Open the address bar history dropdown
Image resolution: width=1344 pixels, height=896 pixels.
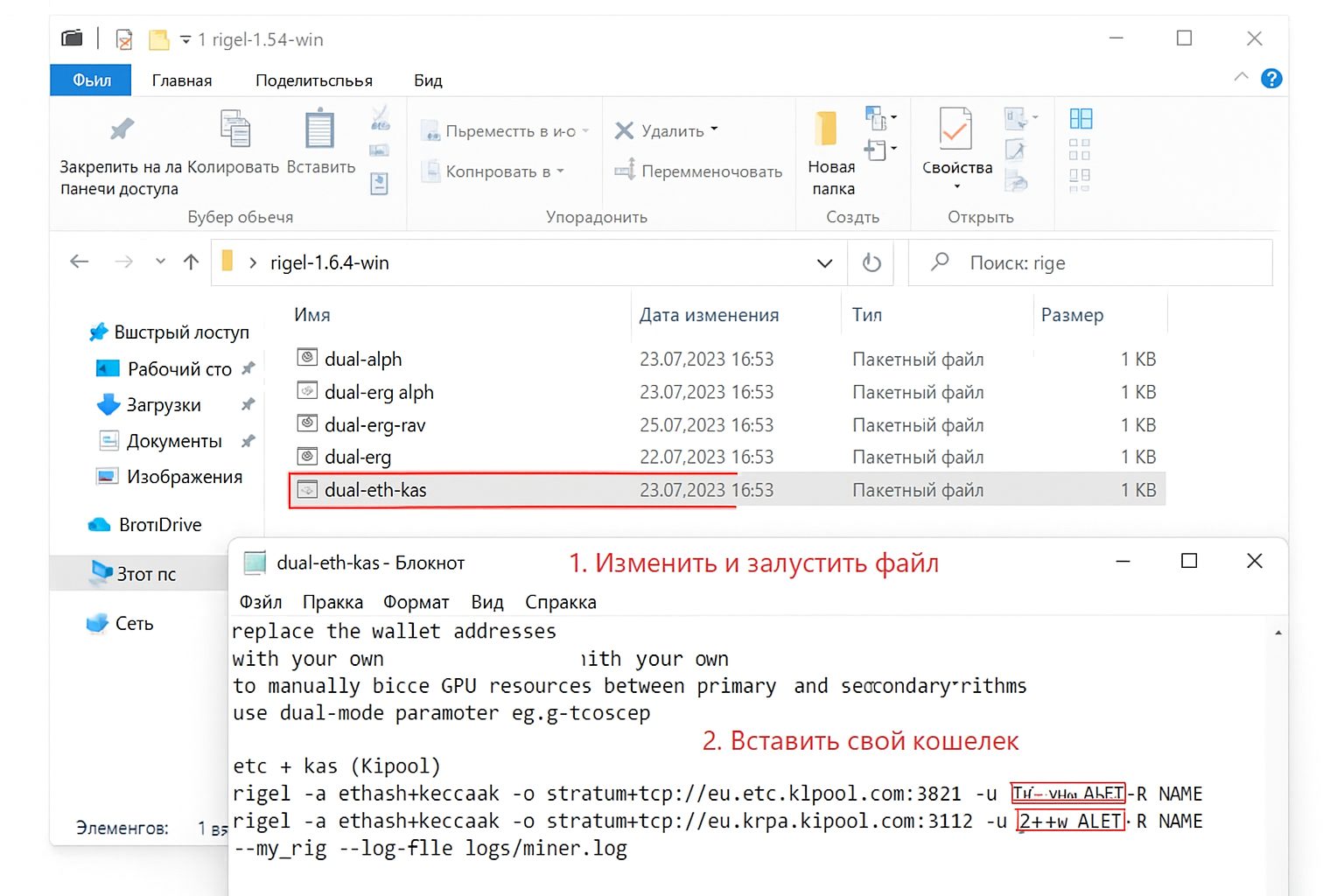pos(824,263)
